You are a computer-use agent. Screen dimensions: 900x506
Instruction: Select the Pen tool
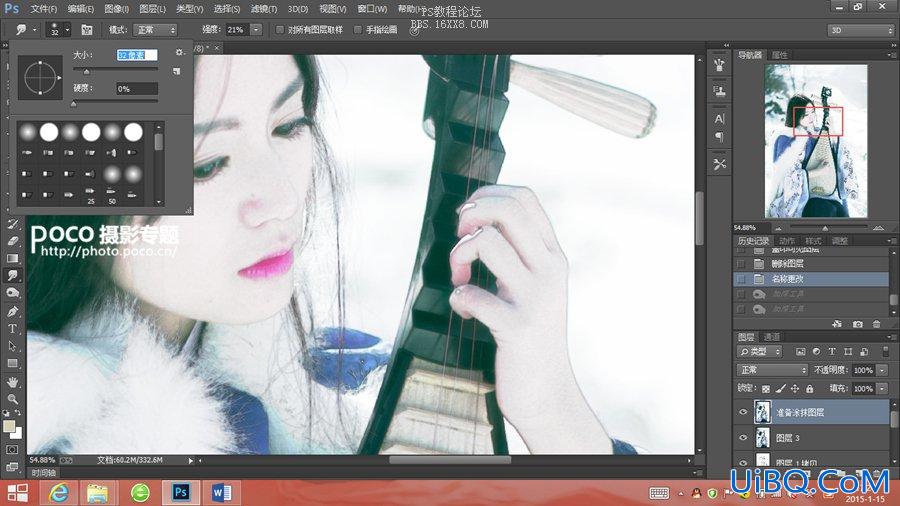tap(13, 312)
